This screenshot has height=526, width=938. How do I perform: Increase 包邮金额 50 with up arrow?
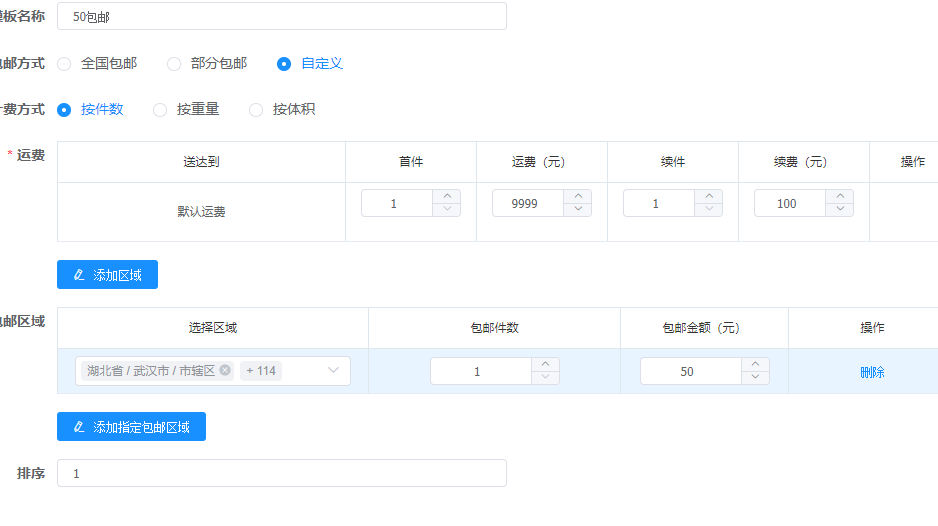(756, 364)
